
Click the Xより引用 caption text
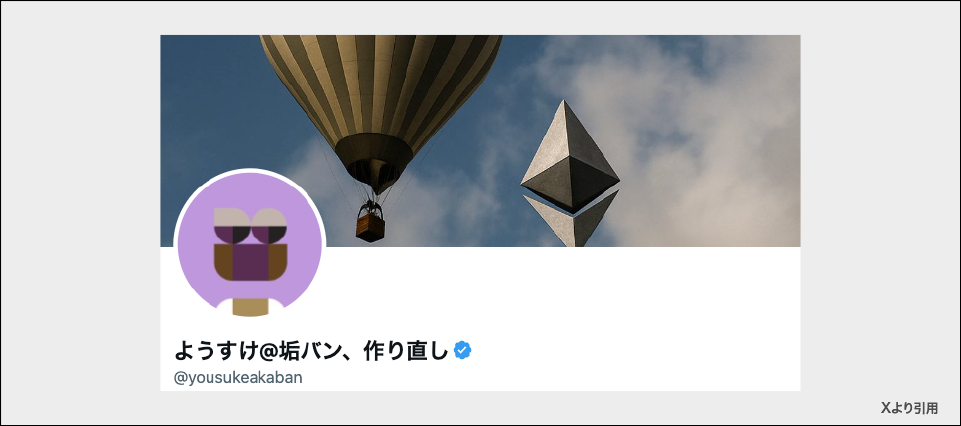click(910, 408)
